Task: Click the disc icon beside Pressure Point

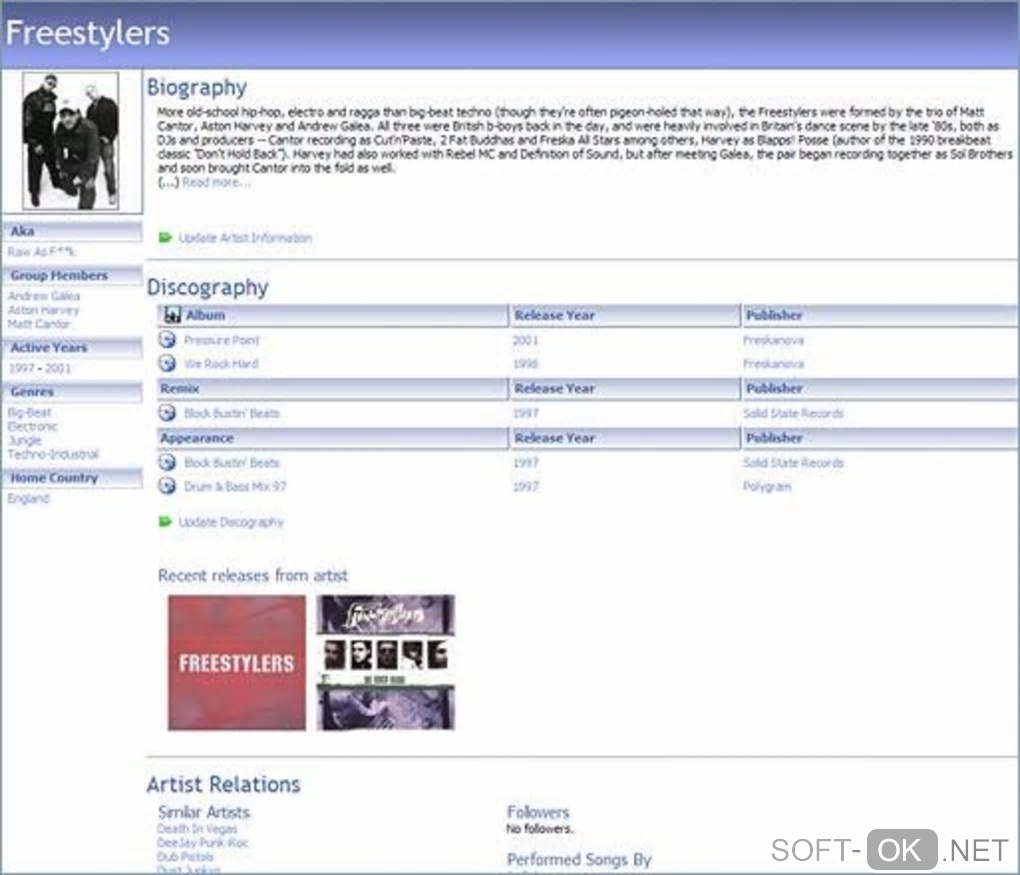Action: (167, 340)
